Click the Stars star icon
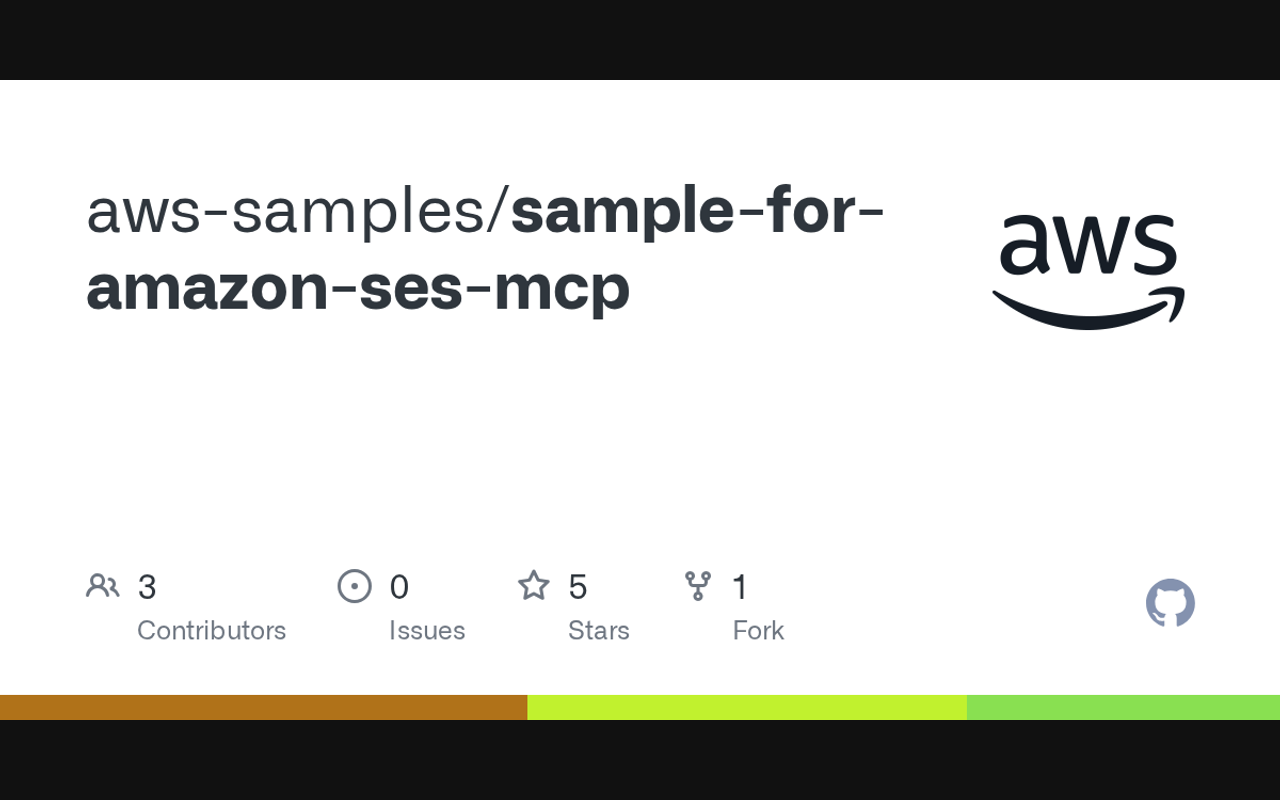Screen dimensions: 1280x800 (x=534, y=586)
